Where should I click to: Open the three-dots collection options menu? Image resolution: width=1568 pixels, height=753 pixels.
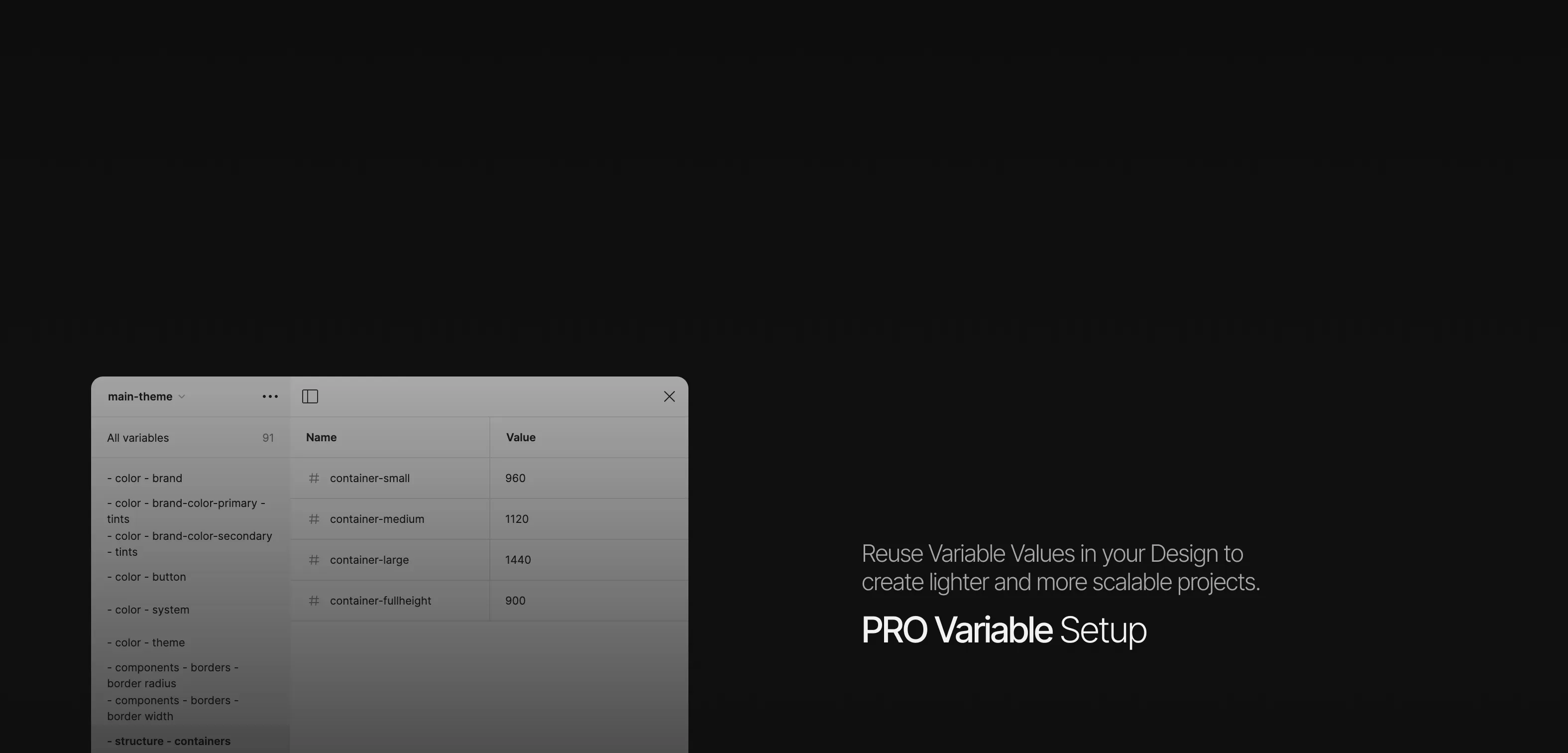pos(270,396)
